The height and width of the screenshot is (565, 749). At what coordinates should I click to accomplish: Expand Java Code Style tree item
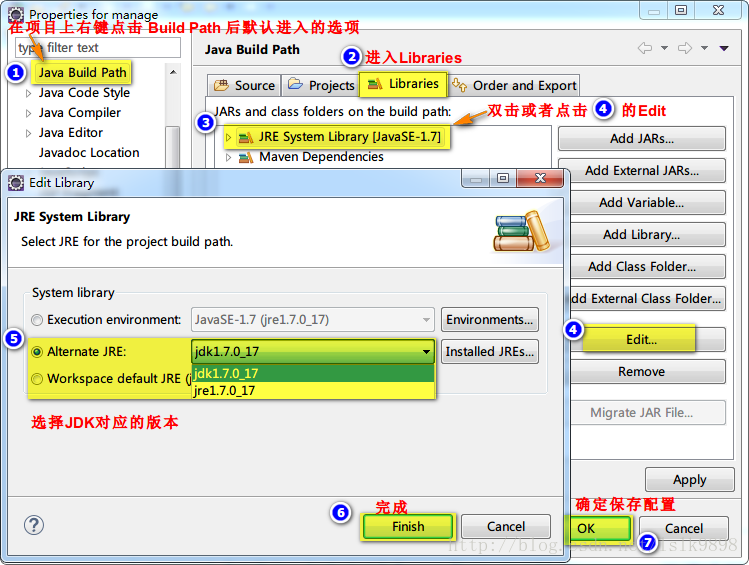coord(28,93)
